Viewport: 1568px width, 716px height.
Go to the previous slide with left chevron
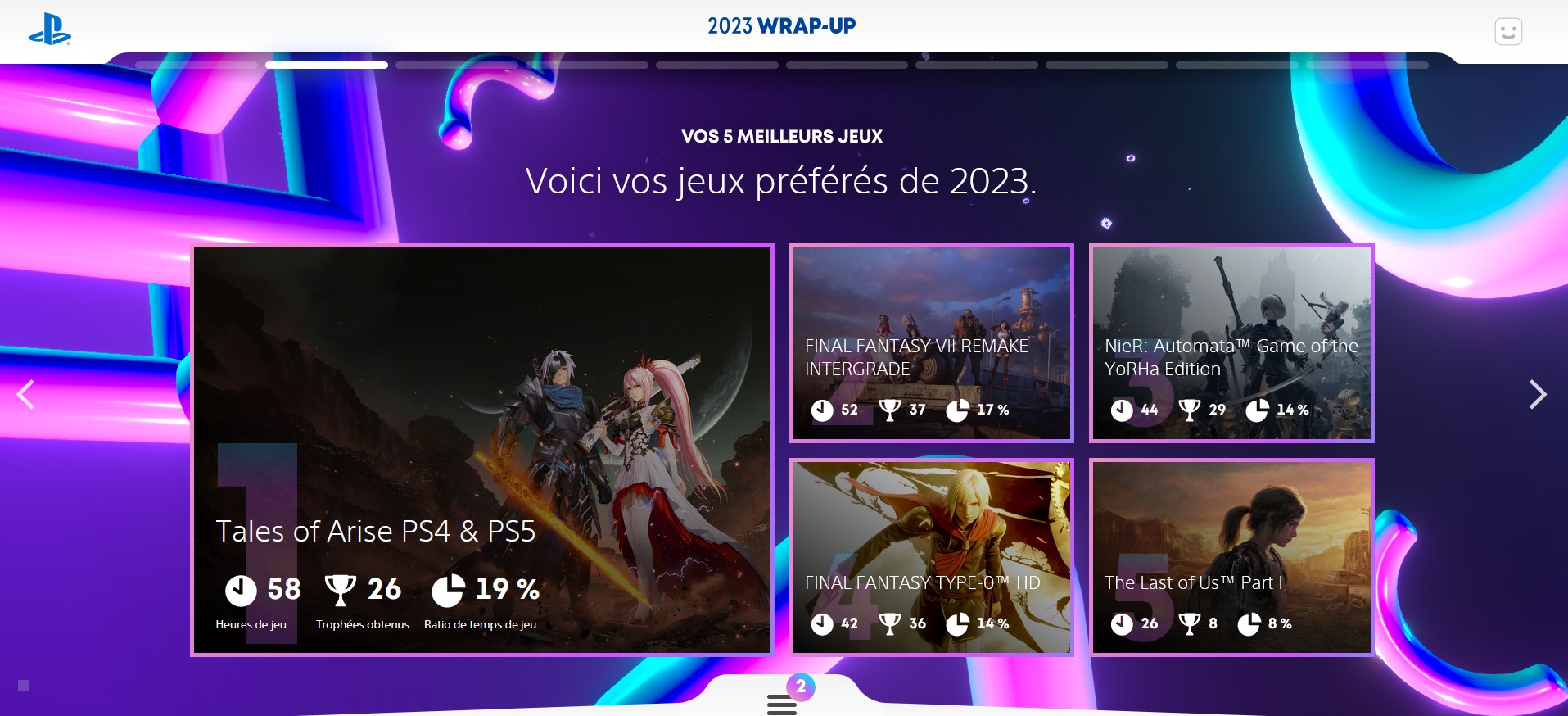[26, 395]
